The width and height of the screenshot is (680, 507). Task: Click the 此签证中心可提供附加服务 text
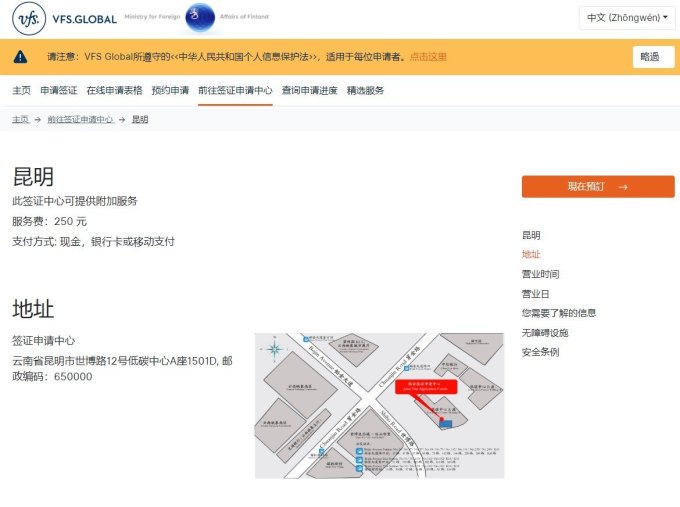point(75,201)
